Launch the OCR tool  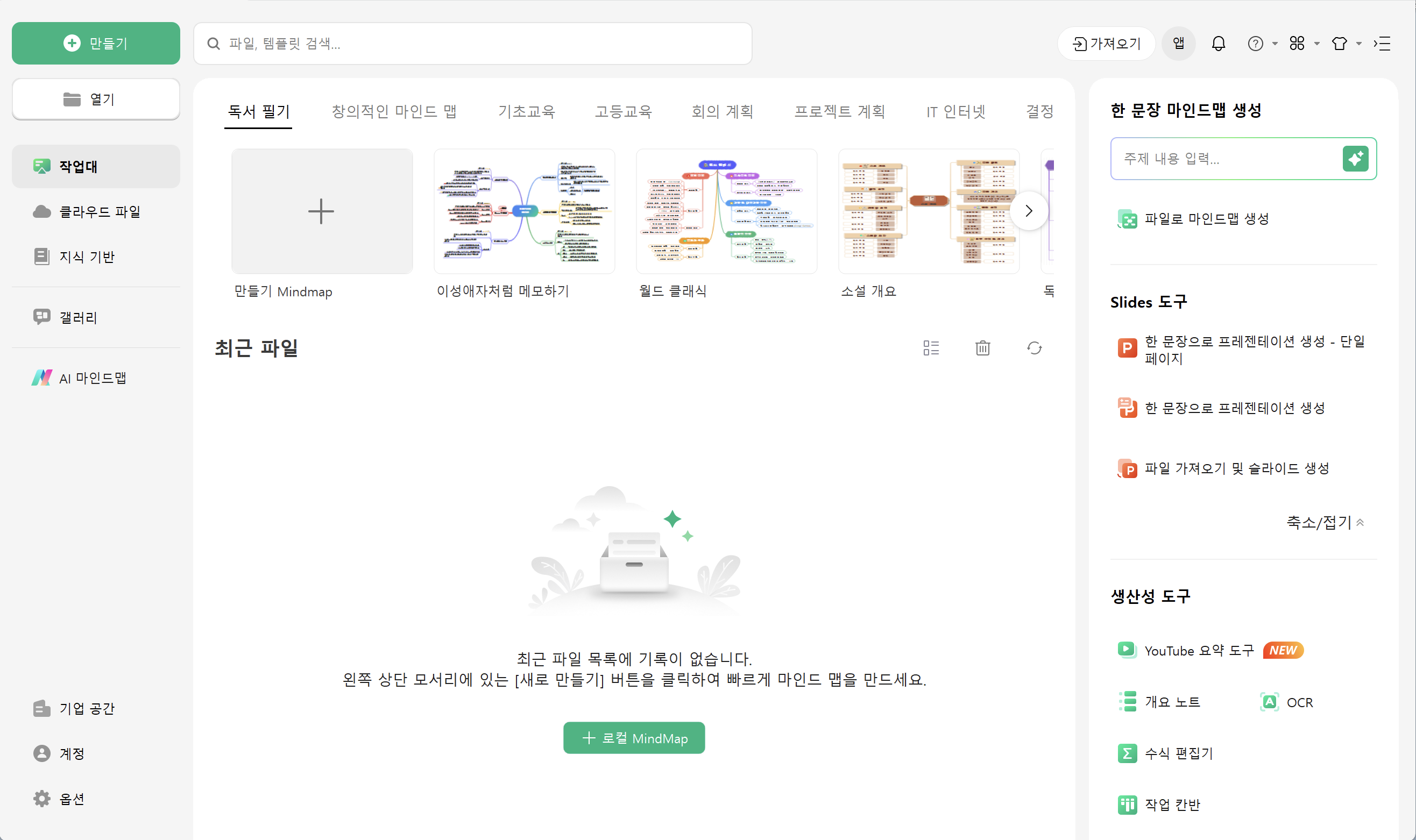(1286, 702)
